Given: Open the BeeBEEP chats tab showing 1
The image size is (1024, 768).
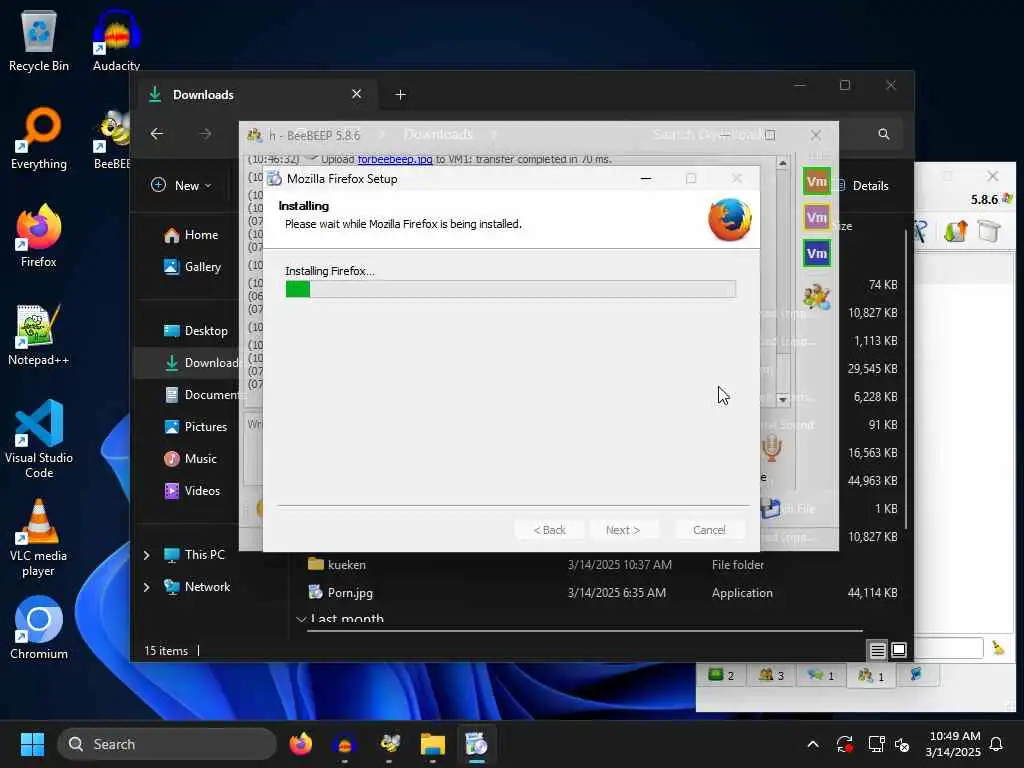Looking at the screenshot, I should pyautogui.click(x=821, y=675).
